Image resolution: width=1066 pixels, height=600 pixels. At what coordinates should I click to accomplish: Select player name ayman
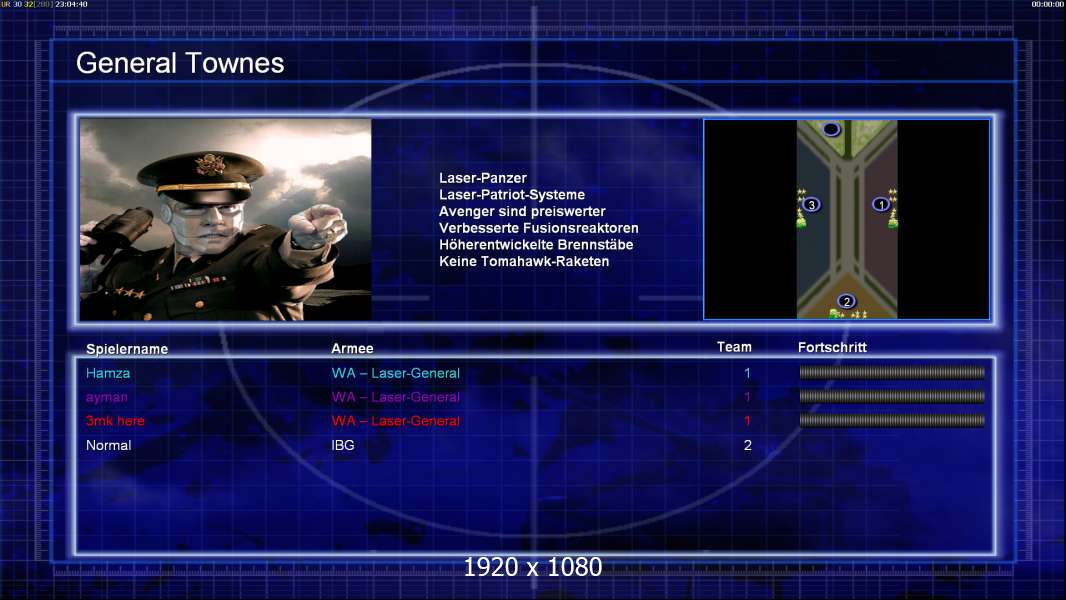[x=107, y=397]
